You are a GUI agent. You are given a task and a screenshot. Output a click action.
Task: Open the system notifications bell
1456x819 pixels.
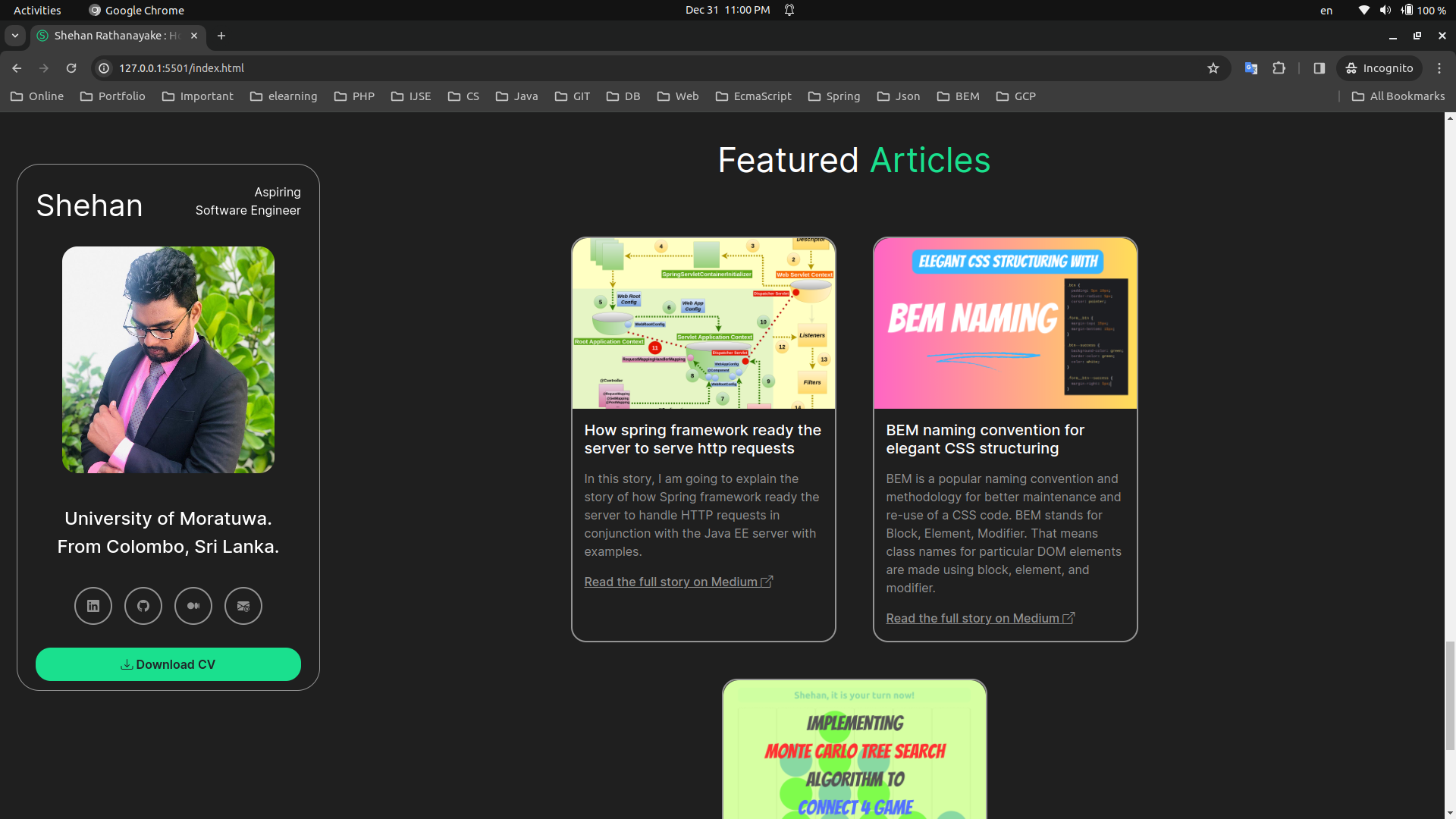[x=789, y=10]
